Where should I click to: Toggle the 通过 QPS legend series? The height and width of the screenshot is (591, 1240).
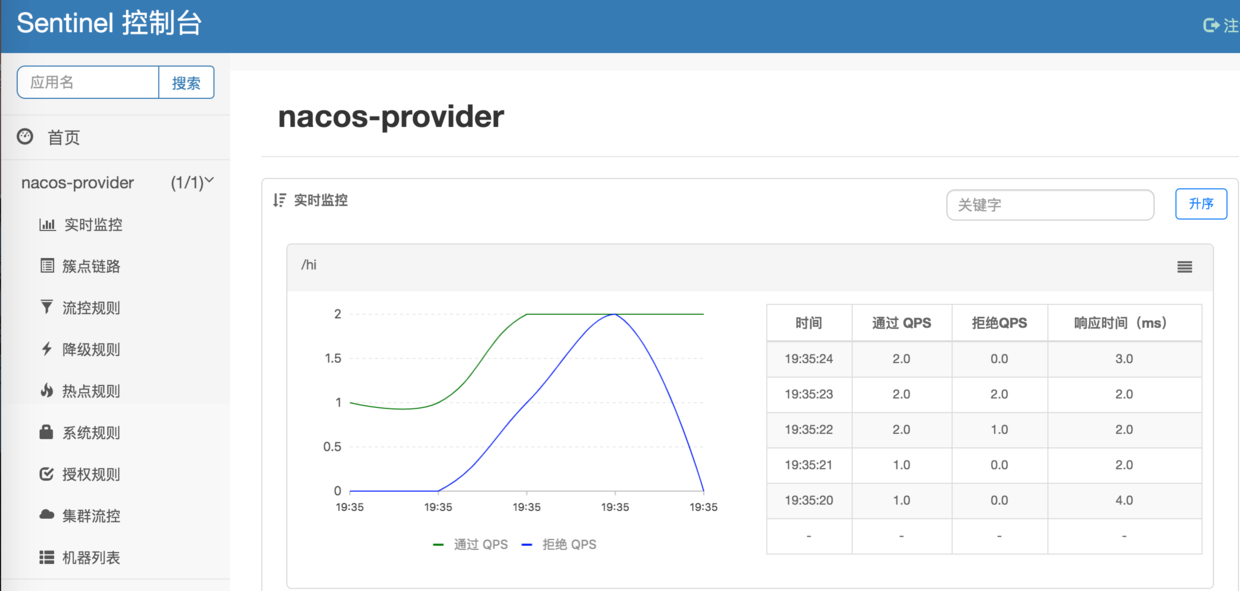[x=471, y=545]
